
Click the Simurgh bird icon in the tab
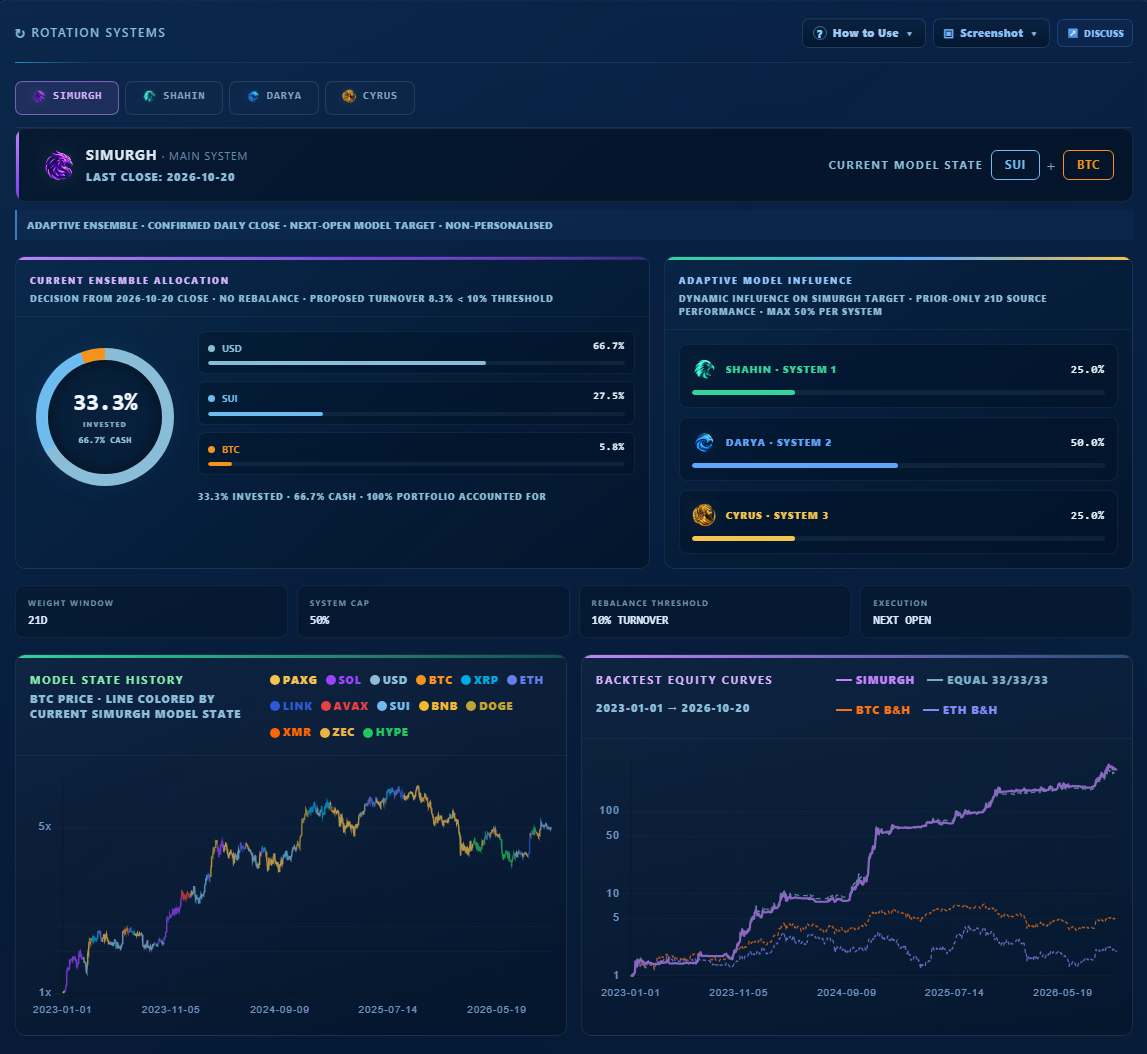point(39,96)
